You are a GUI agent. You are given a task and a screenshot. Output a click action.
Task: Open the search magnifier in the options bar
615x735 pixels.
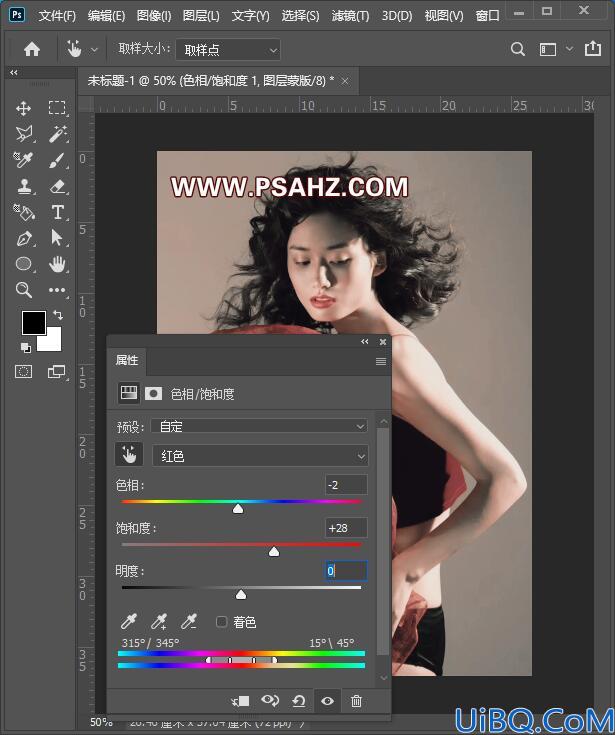click(x=518, y=49)
